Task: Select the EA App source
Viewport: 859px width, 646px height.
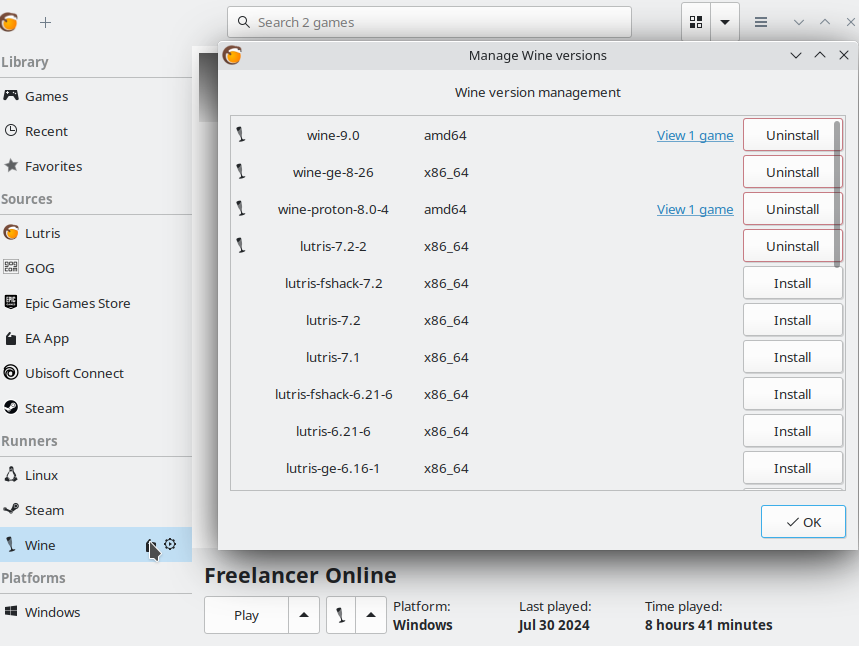Action: click(x=96, y=339)
